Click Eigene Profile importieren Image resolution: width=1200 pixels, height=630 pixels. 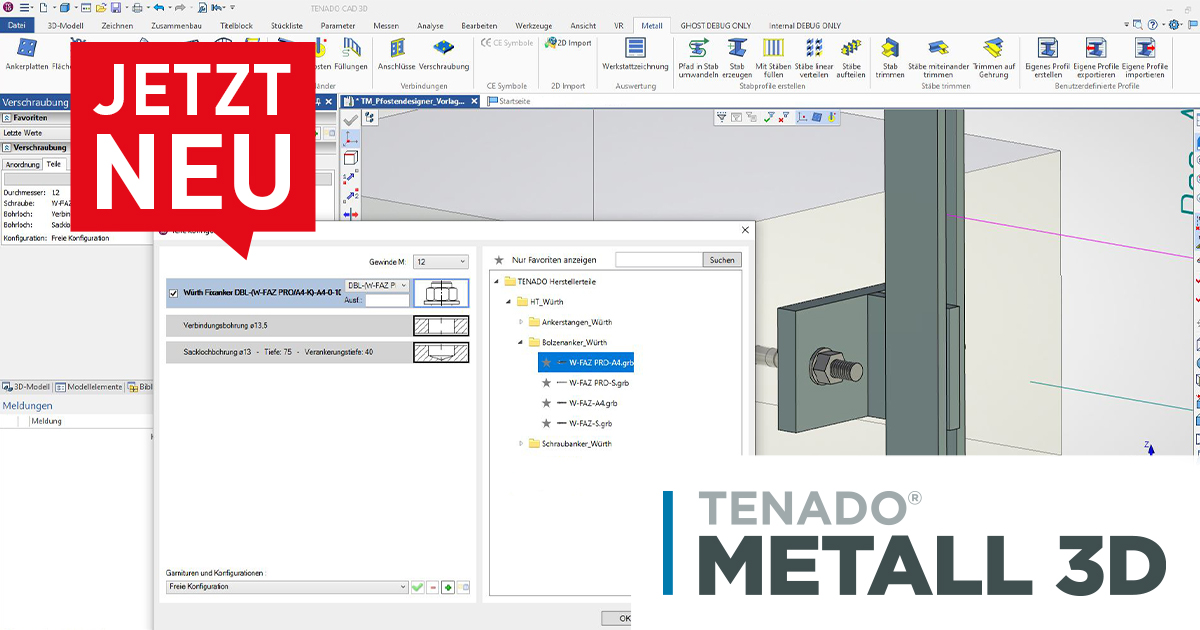click(x=1145, y=58)
